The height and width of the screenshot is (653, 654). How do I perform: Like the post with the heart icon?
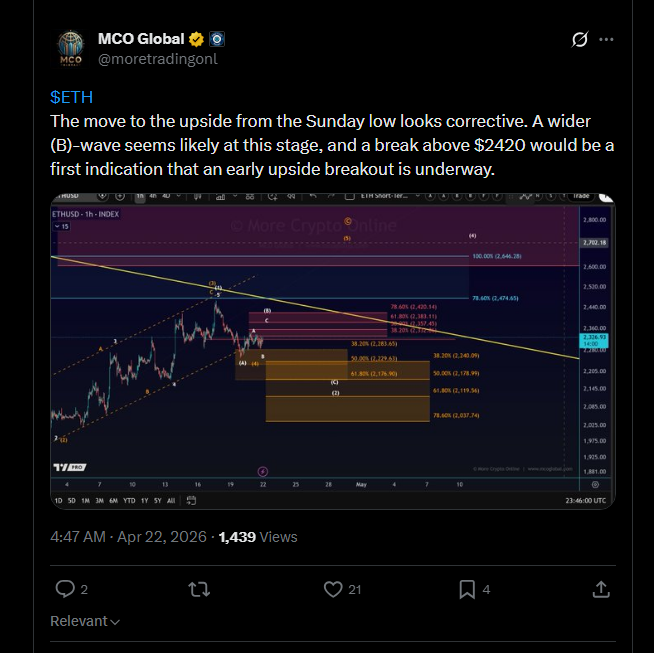pyautogui.click(x=335, y=589)
